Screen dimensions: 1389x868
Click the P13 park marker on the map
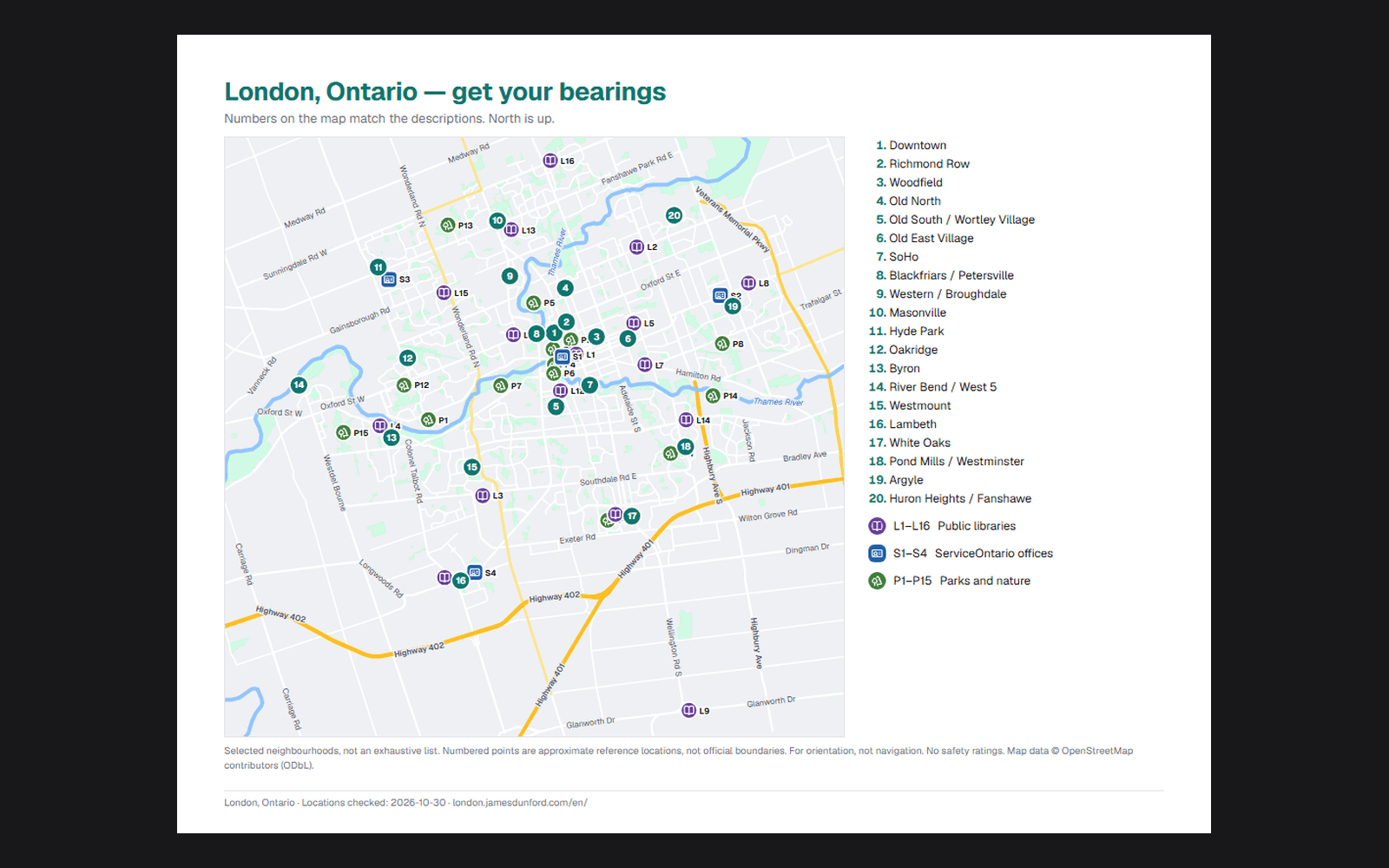point(447,226)
